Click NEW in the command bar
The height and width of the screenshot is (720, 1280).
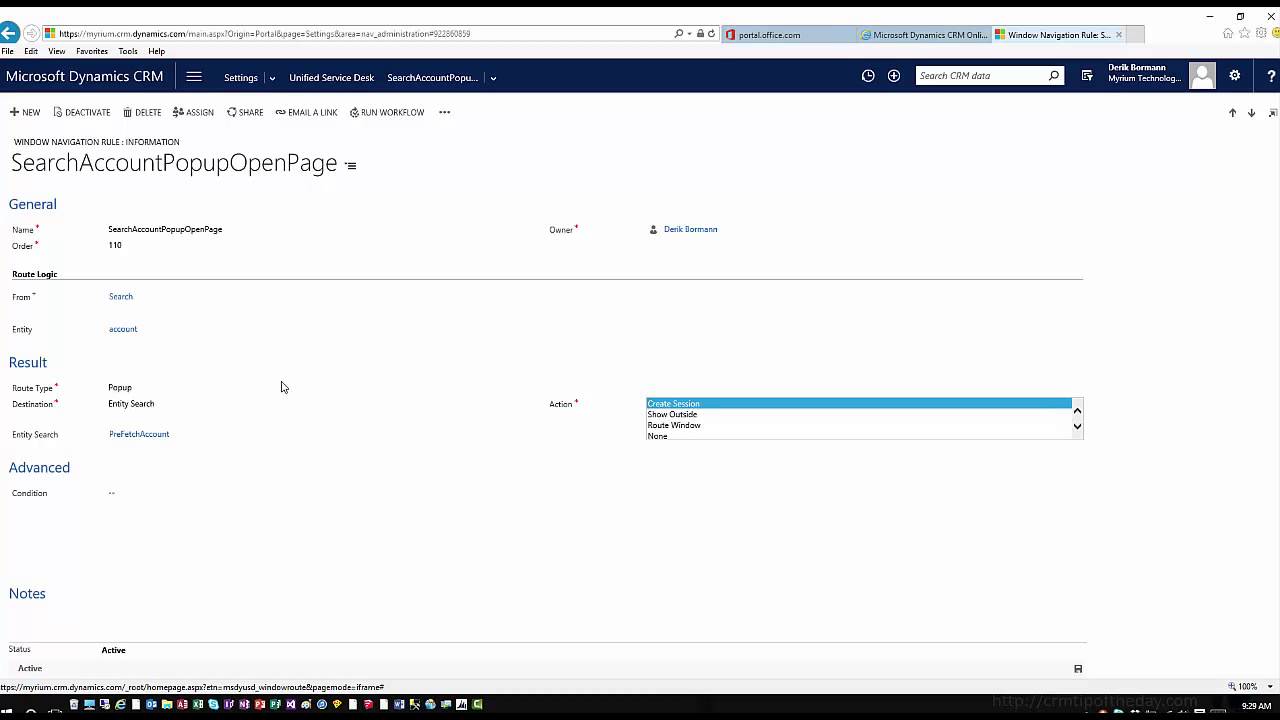pyautogui.click(x=25, y=112)
